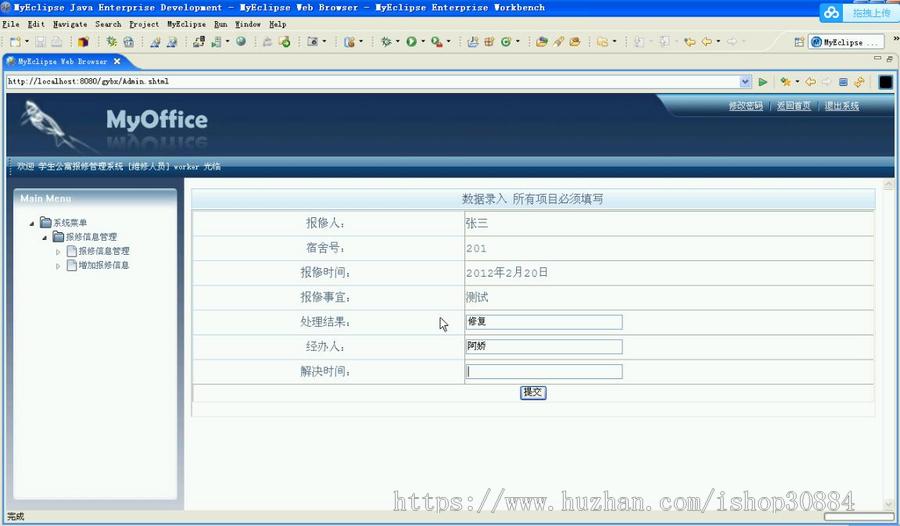Minimize the web browser editor view
Viewport: 900px width, 526px height.
point(877,59)
